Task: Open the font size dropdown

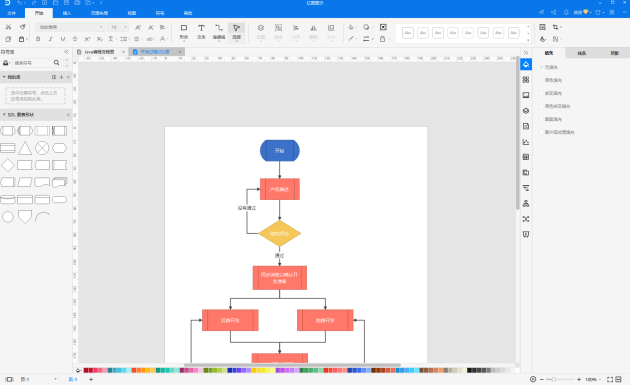Action: (x=118, y=27)
